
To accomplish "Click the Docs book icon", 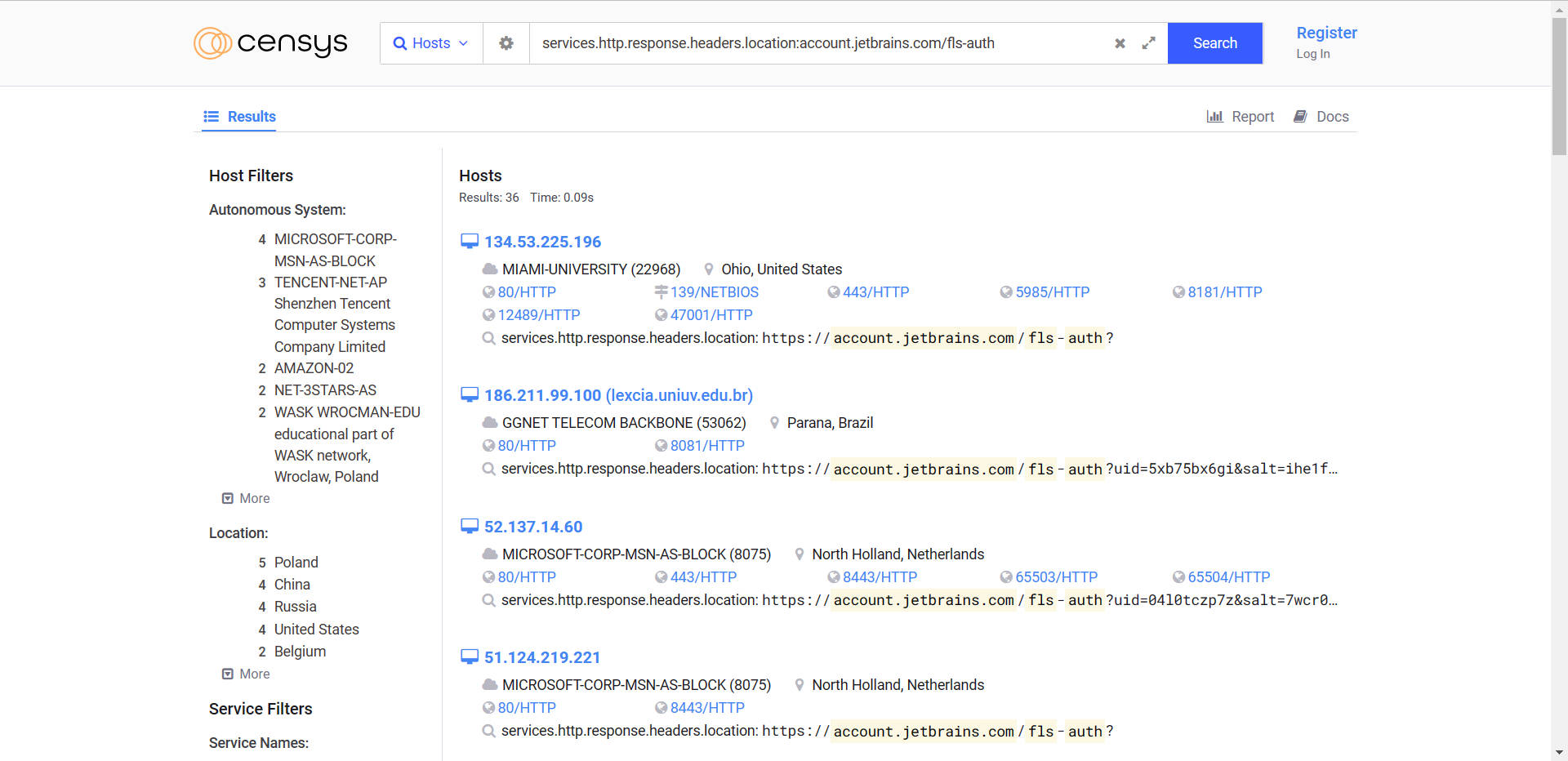I will point(1300,117).
